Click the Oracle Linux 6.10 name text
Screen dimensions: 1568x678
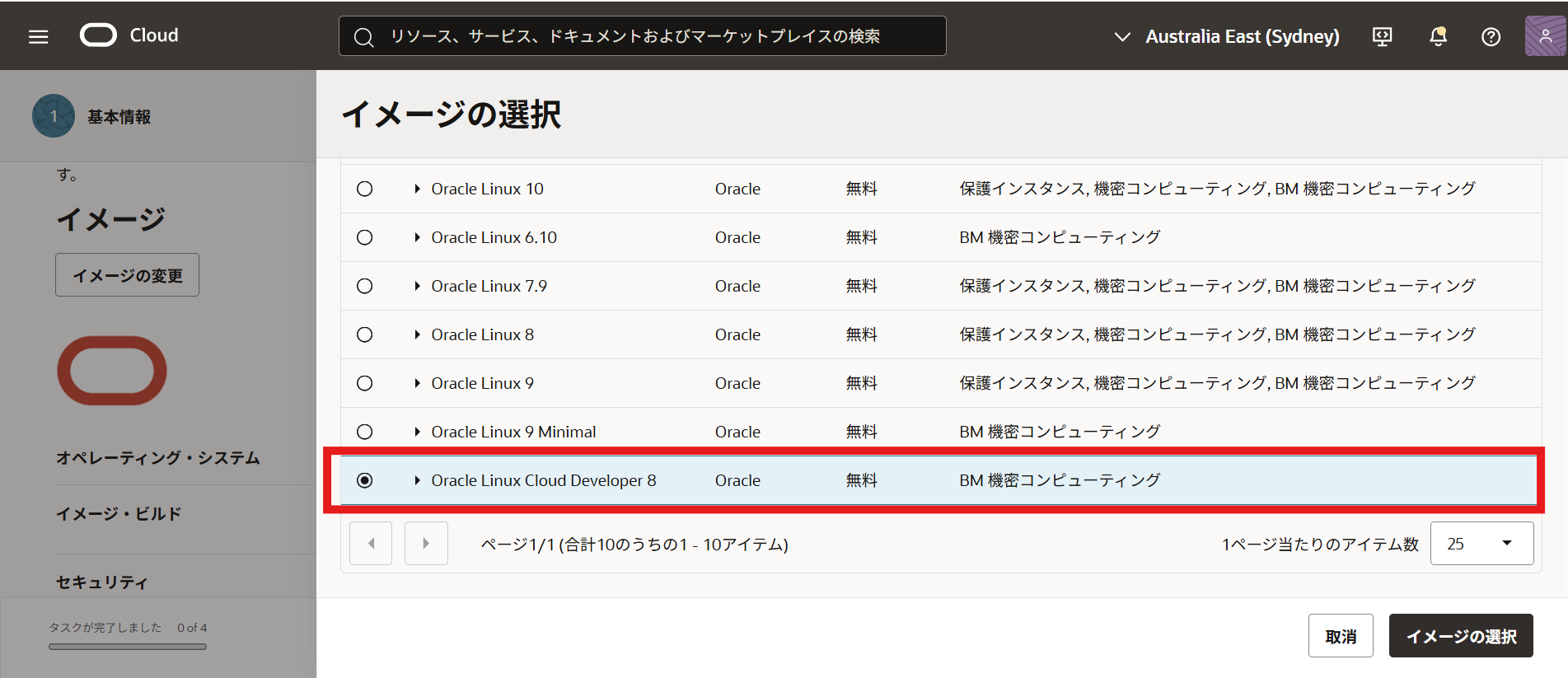494,237
